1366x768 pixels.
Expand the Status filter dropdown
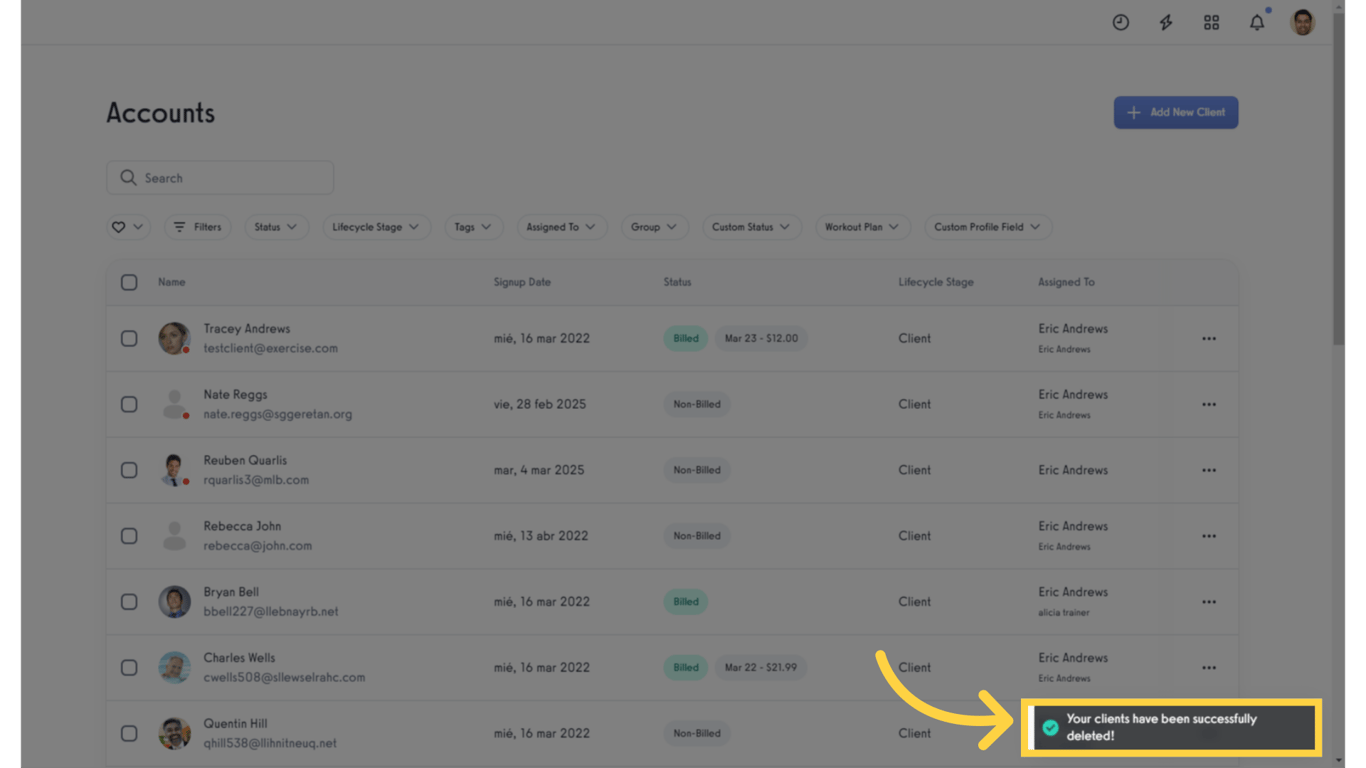click(275, 227)
